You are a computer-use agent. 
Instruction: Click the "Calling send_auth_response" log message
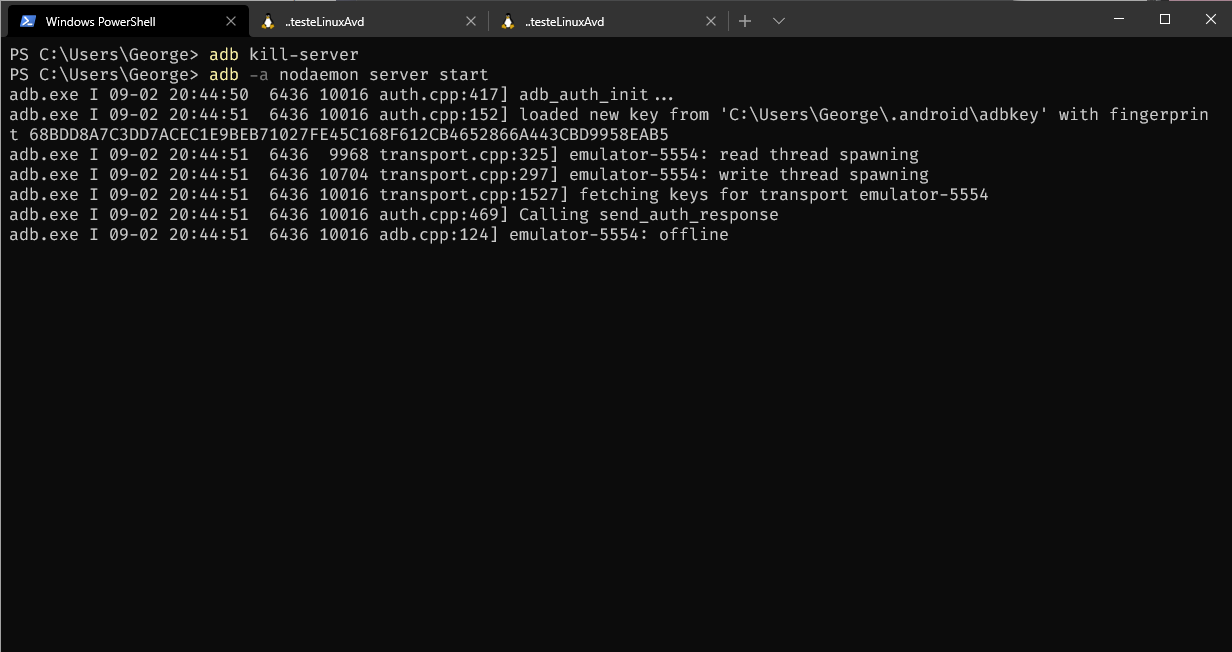point(648,215)
